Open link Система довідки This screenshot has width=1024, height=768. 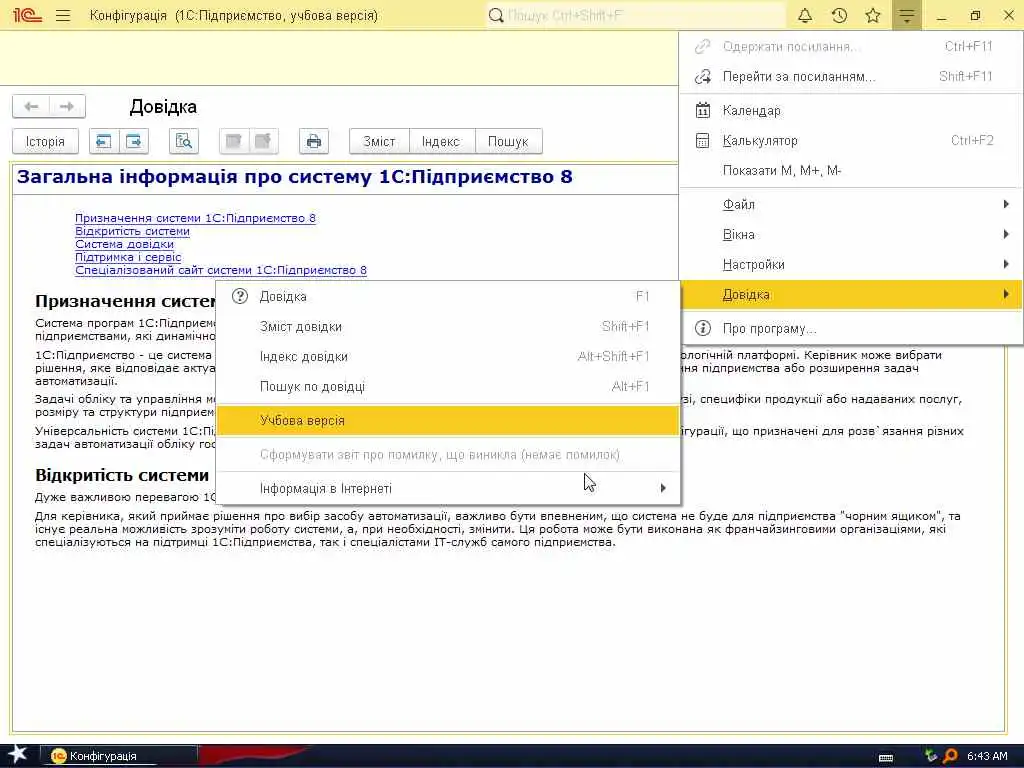(x=125, y=244)
